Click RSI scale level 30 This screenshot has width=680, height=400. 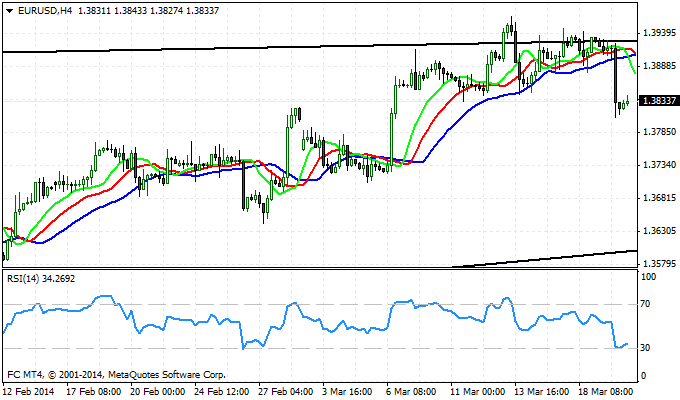(x=646, y=348)
